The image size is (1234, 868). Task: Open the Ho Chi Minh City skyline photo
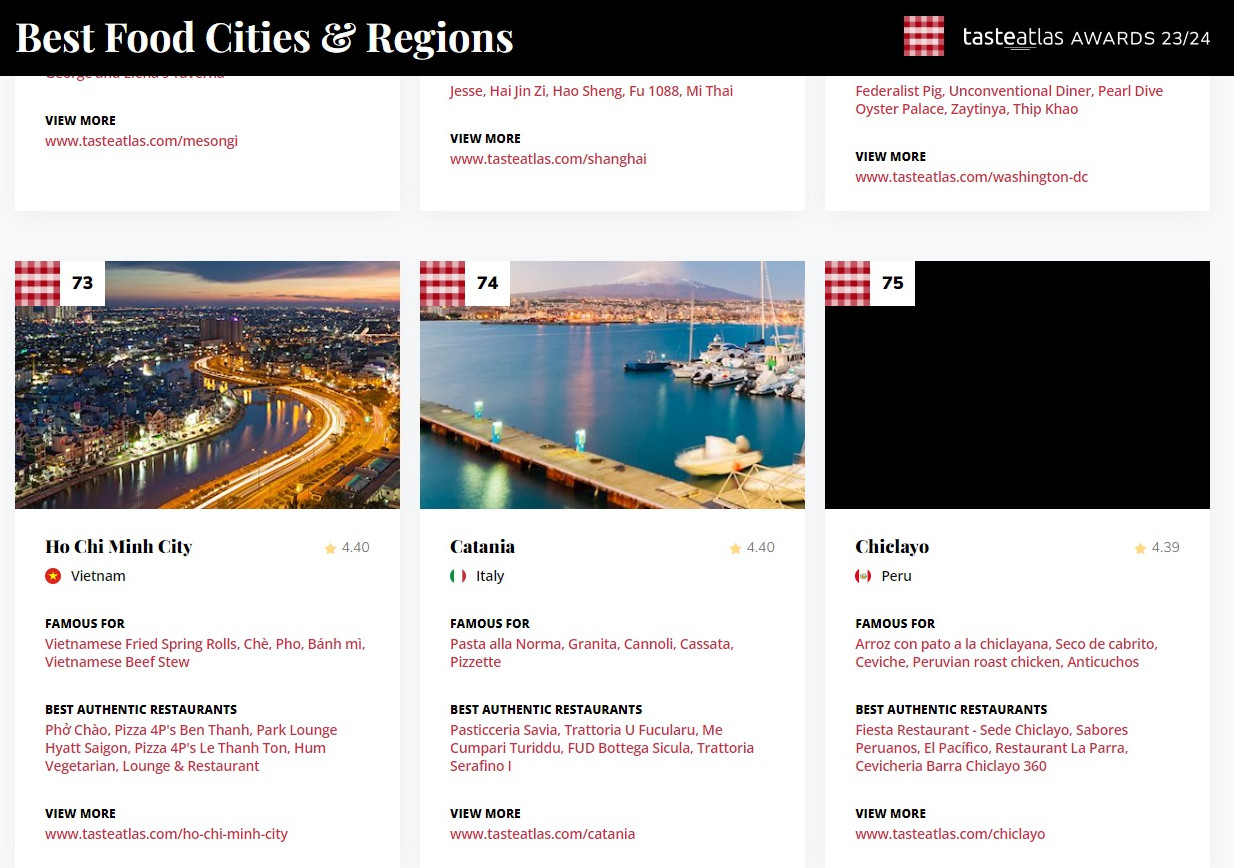click(207, 400)
